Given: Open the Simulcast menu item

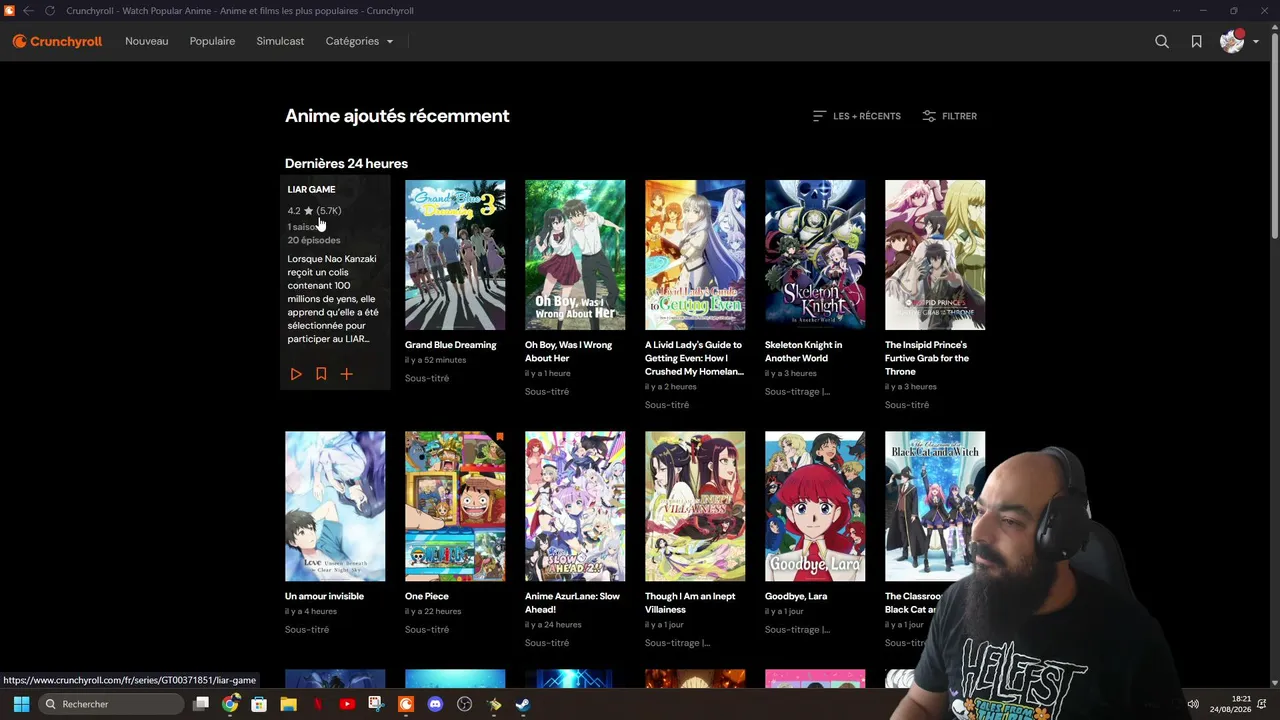Looking at the screenshot, I should point(280,41).
